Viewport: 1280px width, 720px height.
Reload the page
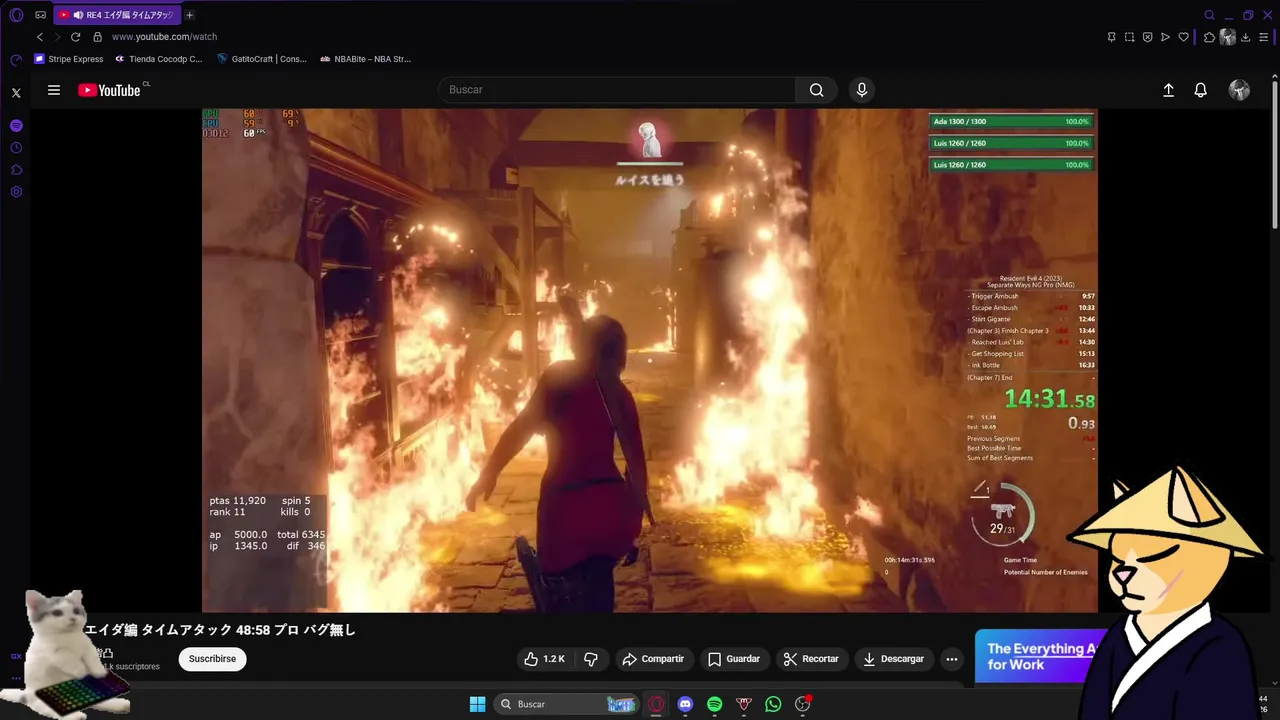click(x=75, y=37)
